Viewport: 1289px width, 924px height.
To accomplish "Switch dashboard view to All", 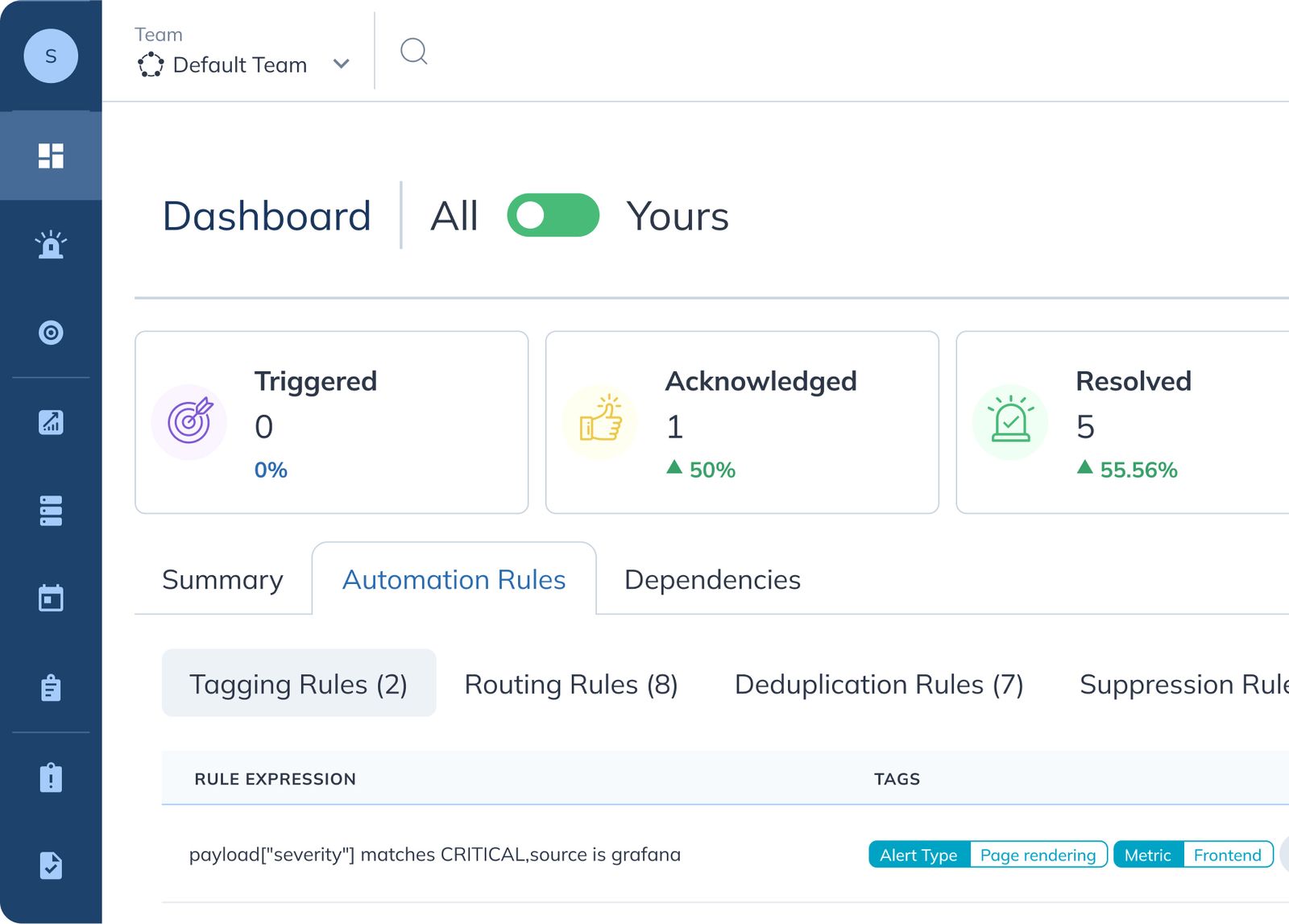I will 454,215.
